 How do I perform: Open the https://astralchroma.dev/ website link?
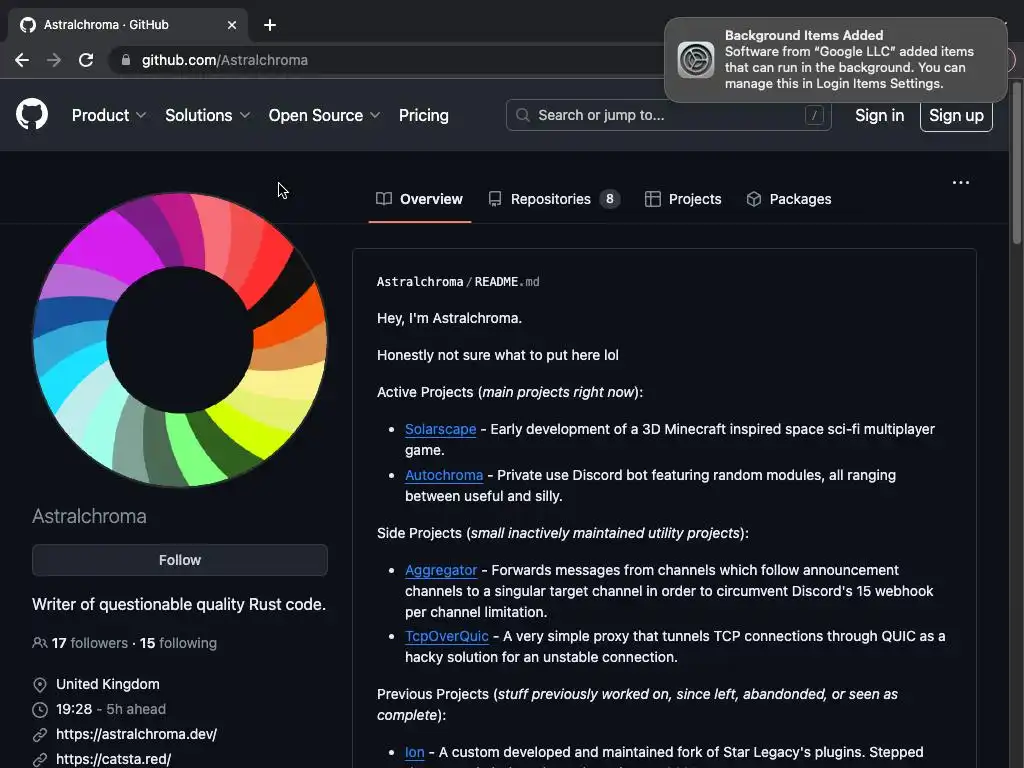(x=136, y=734)
